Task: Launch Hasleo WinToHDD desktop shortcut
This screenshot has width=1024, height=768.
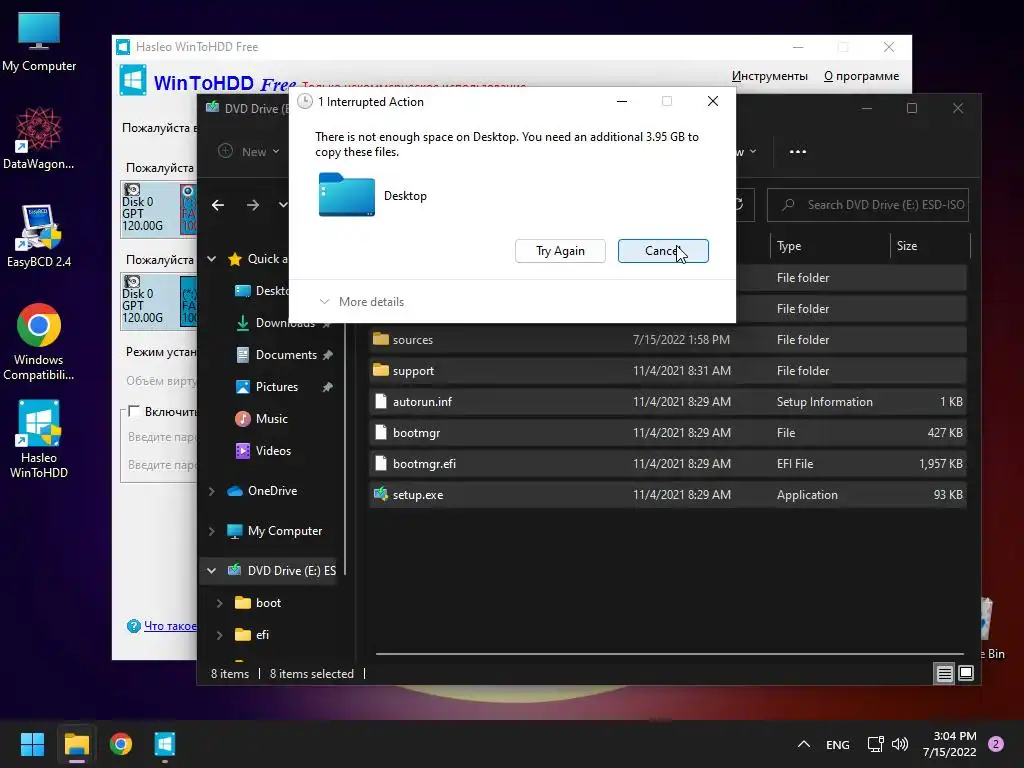Action: coord(39,439)
